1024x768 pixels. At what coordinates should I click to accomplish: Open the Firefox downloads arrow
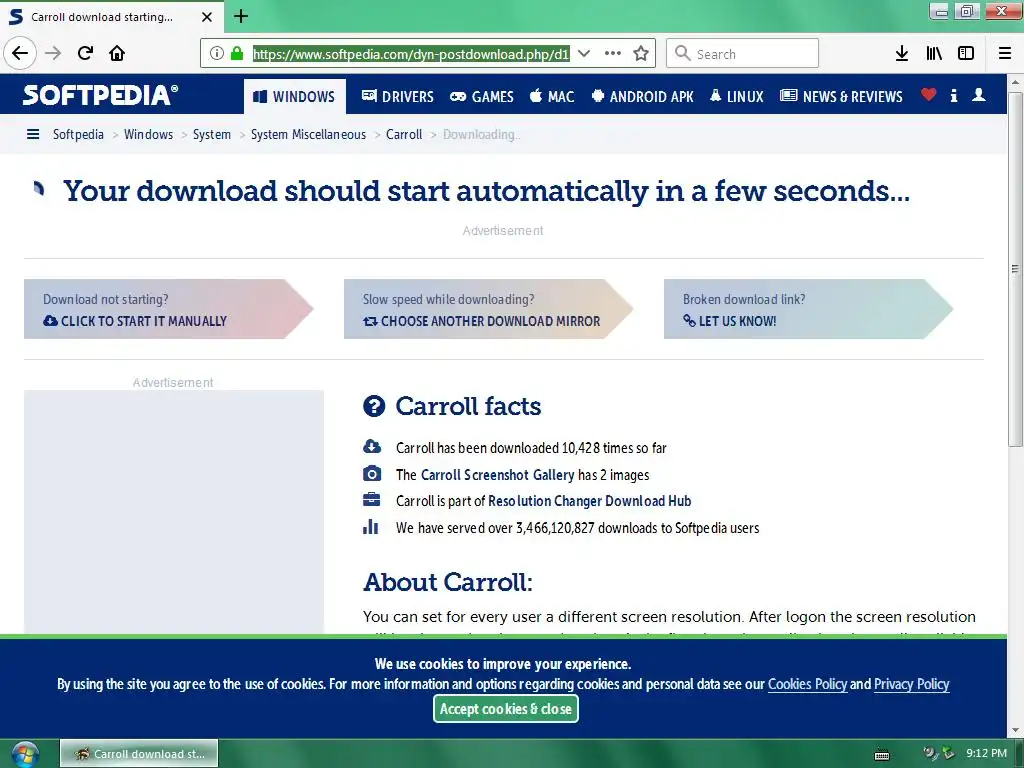coord(902,54)
